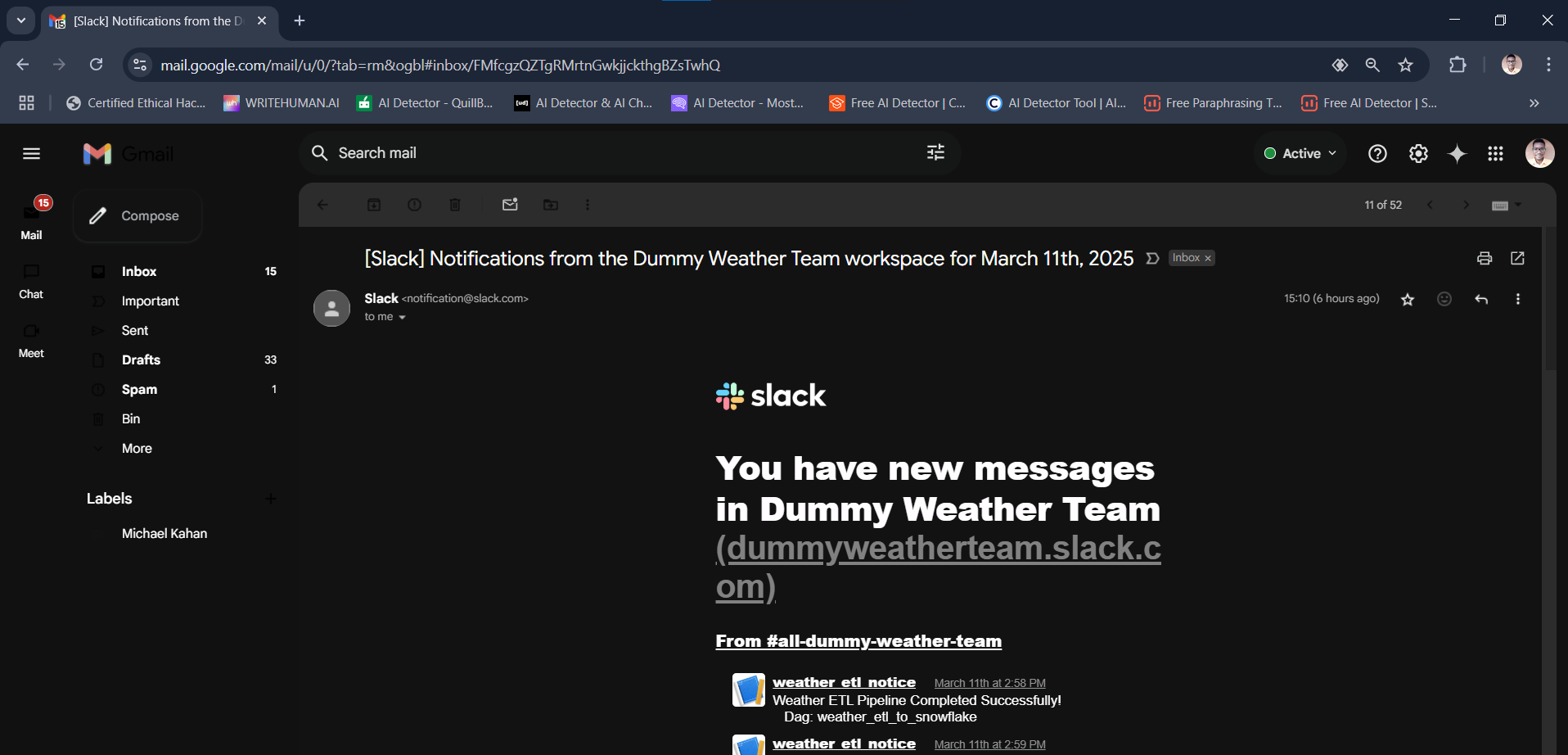This screenshot has height=755, width=1568.
Task: Delete this email with trash icon
Action: coord(455,205)
